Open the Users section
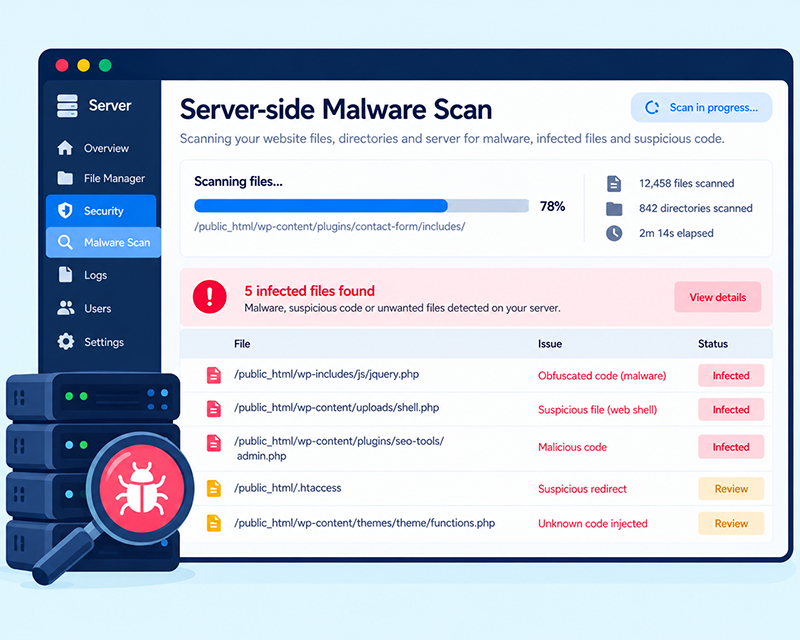The height and width of the screenshot is (640, 800). tap(101, 308)
